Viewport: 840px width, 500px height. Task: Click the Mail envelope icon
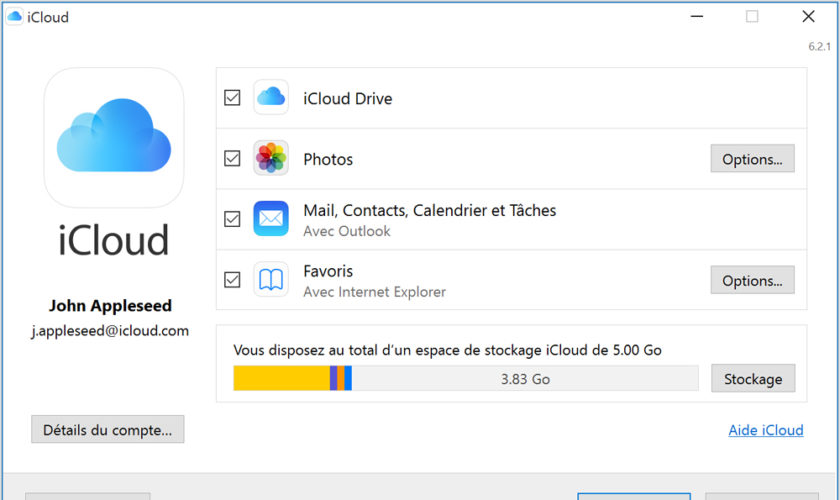271,218
